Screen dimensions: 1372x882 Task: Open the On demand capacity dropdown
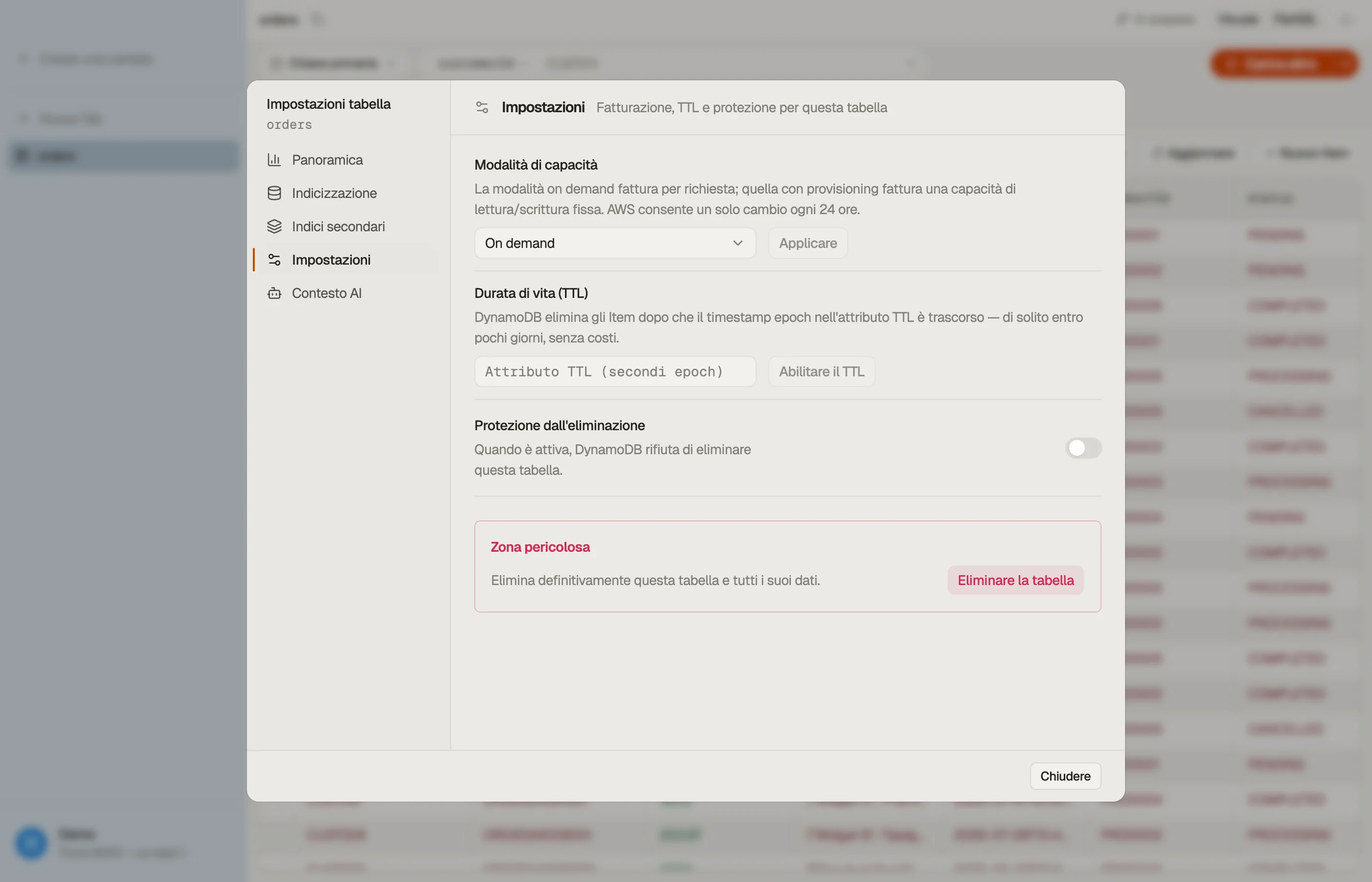pos(615,243)
